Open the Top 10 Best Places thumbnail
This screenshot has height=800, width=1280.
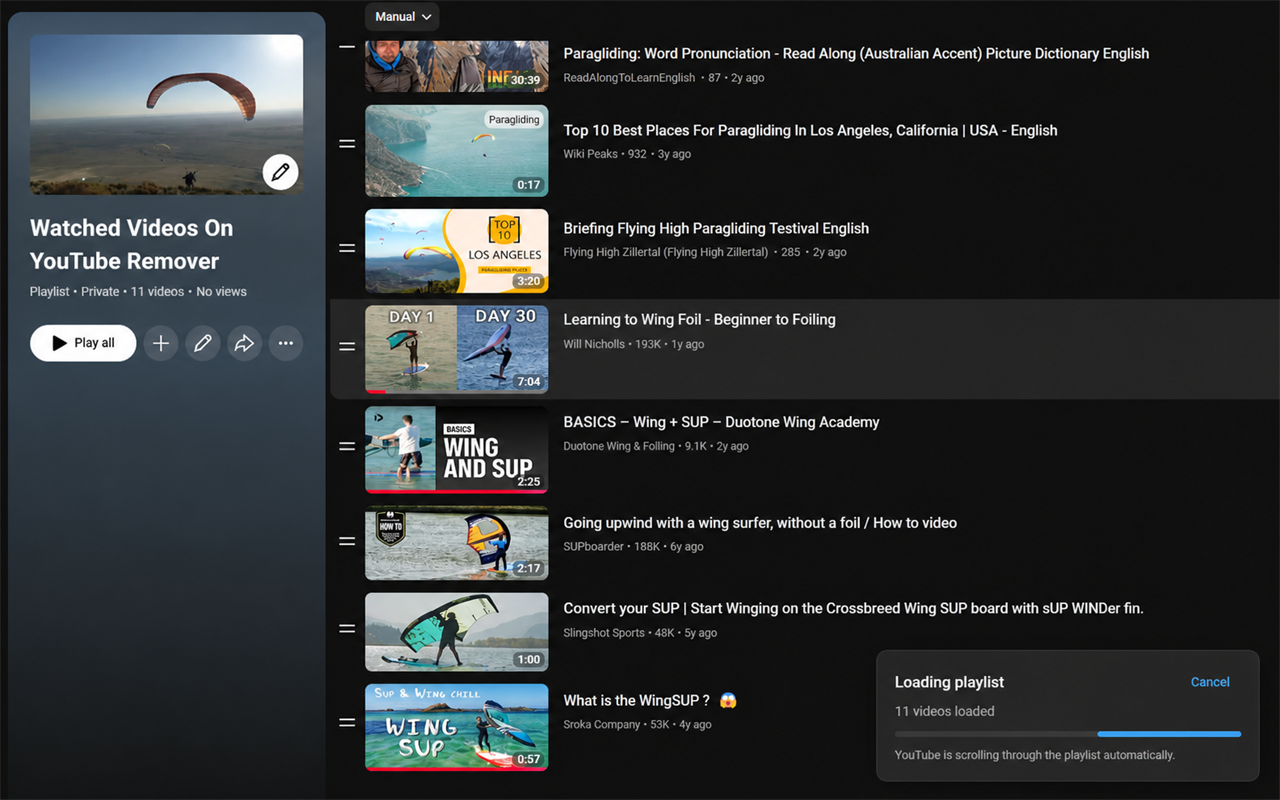coord(457,151)
